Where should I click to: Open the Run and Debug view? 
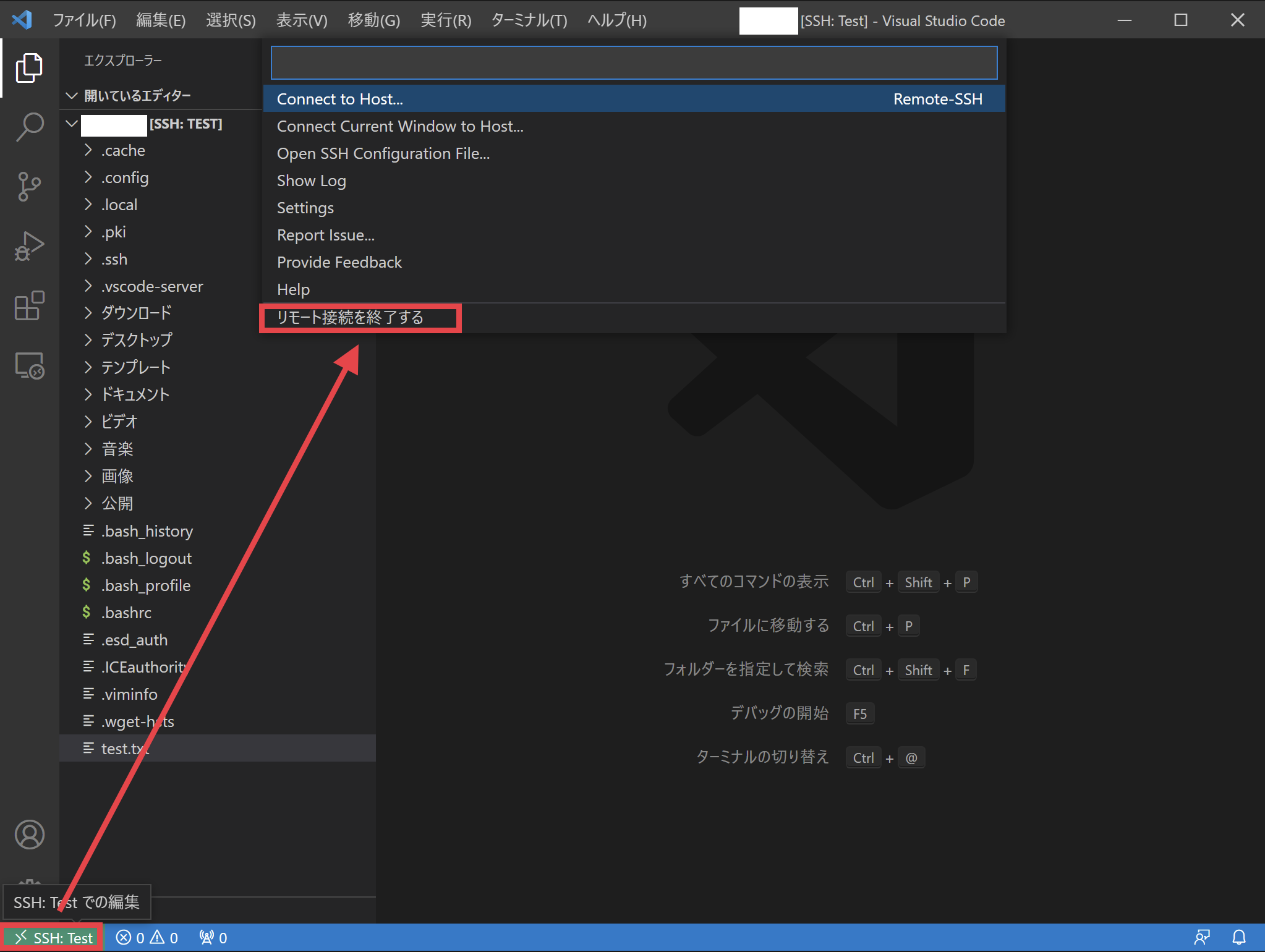pyautogui.click(x=29, y=245)
